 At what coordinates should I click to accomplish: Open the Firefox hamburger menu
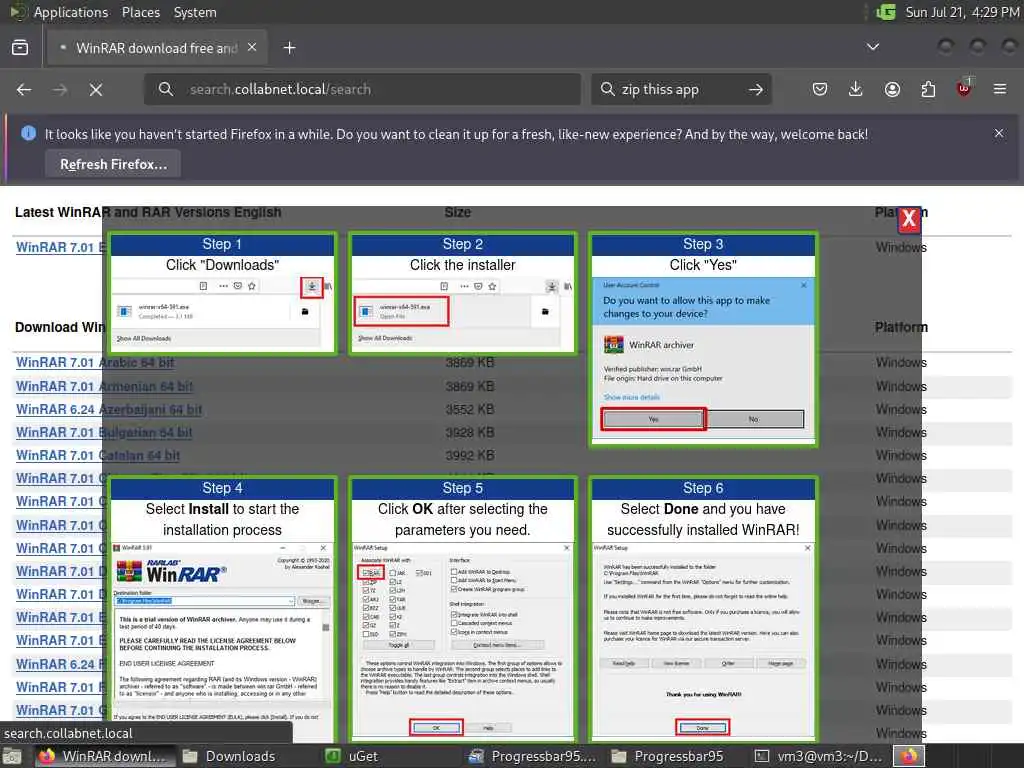click(x=1000, y=89)
